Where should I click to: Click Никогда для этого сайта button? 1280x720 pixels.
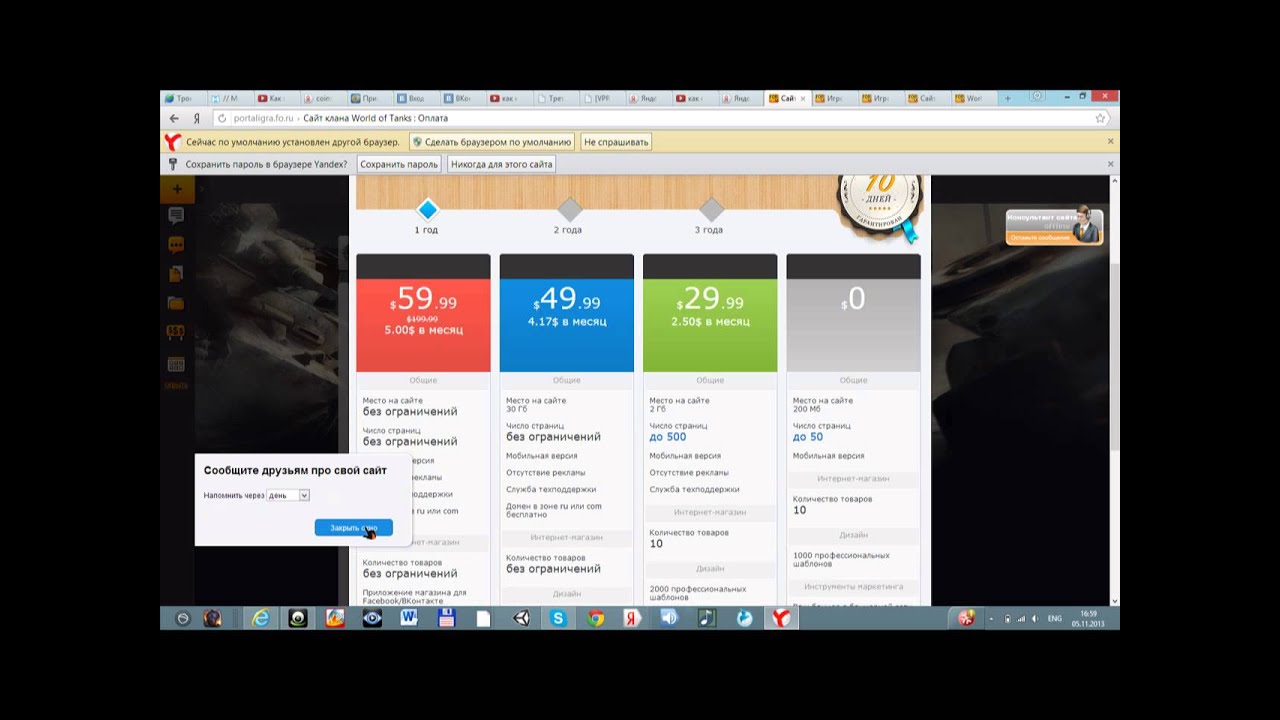tap(501, 164)
